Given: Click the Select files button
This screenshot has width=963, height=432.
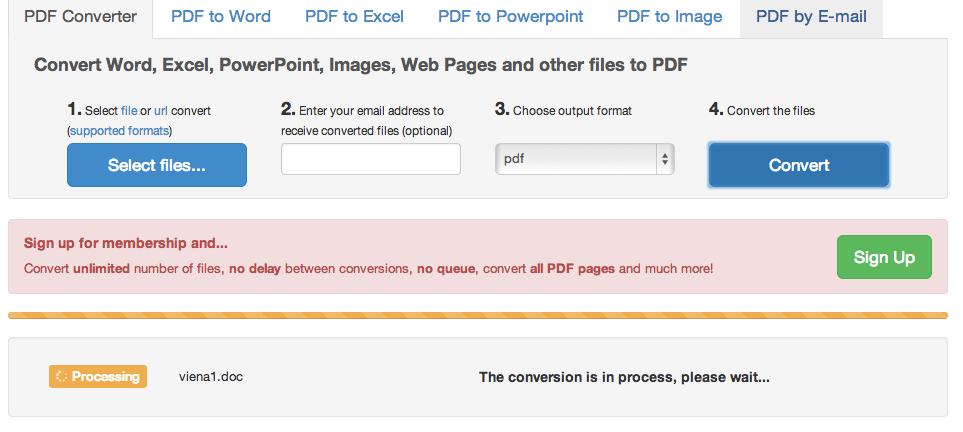Looking at the screenshot, I should [x=157, y=165].
